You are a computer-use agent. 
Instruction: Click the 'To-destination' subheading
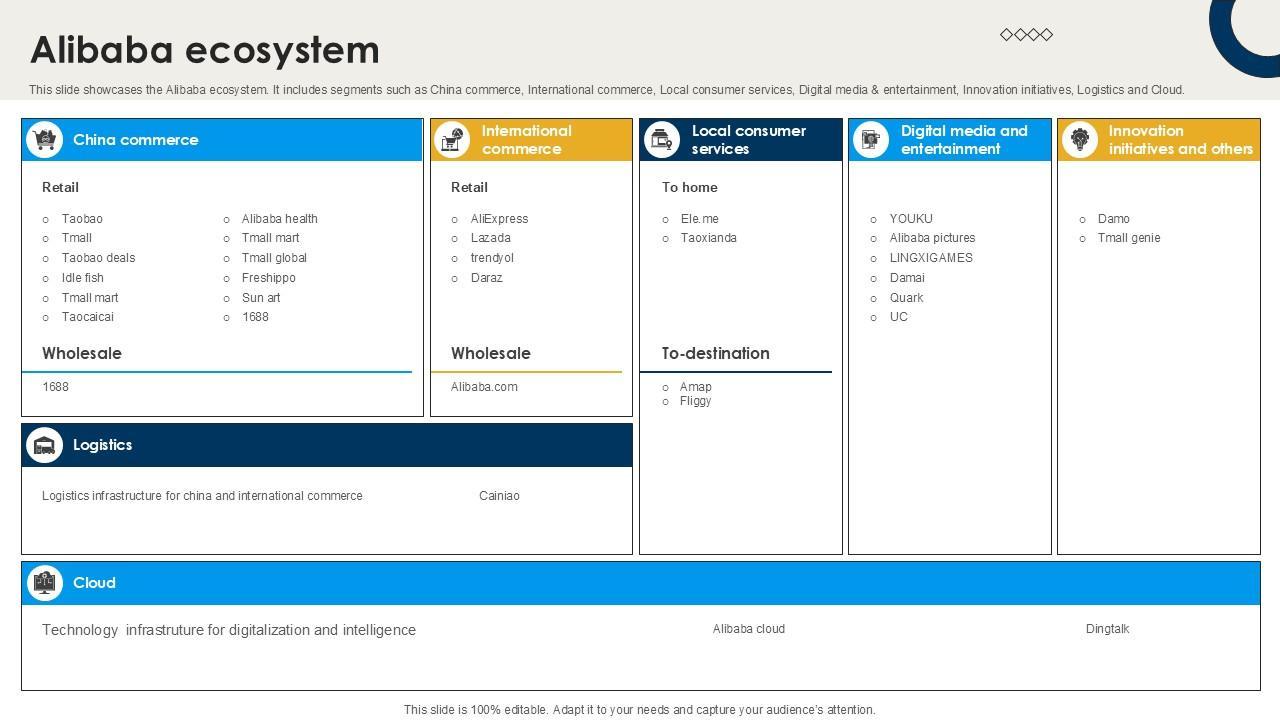point(716,353)
